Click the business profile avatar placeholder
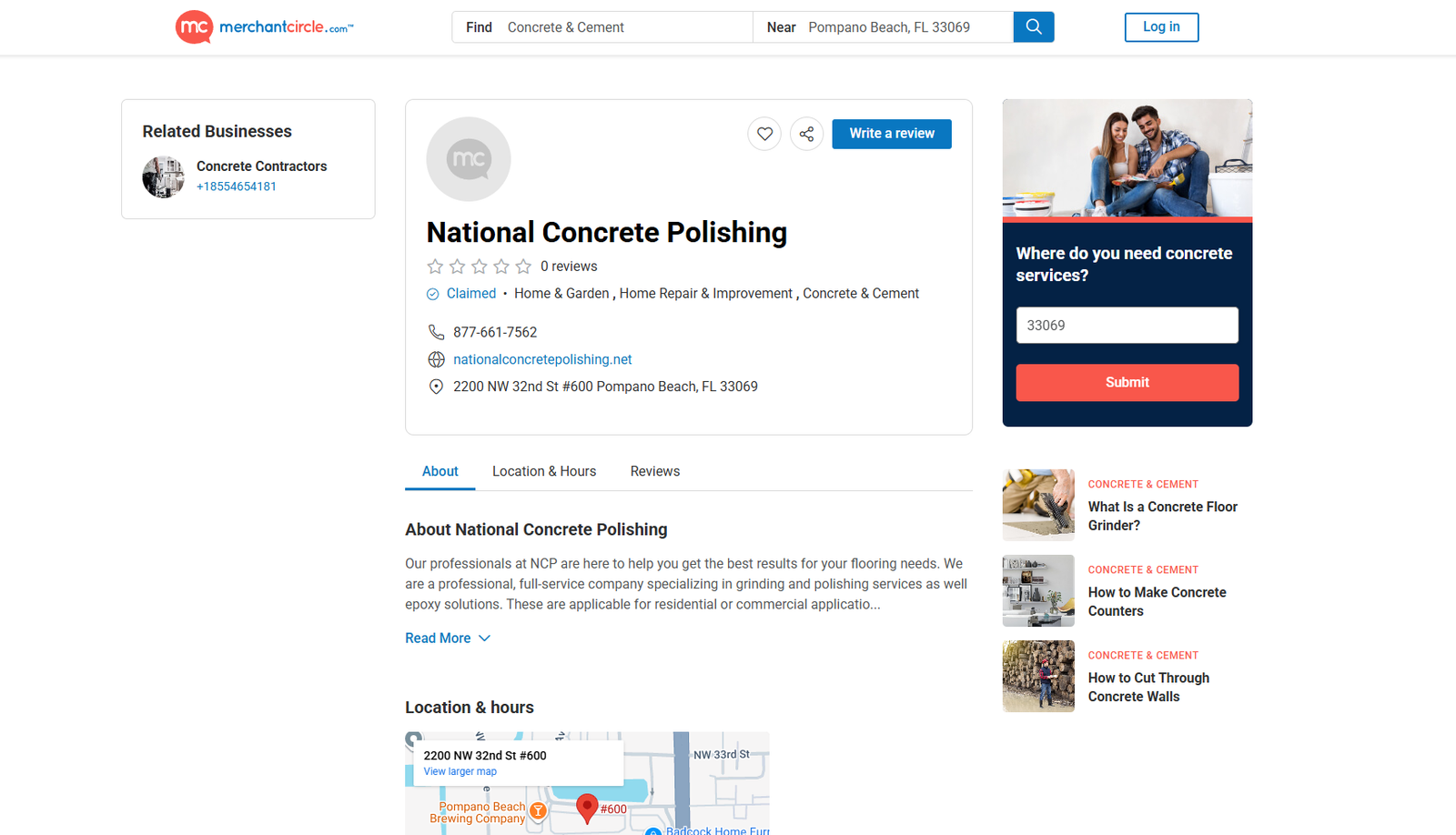The height and width of the screenshot is (835, 1456). pyautogui.click(x=469, y=159)
